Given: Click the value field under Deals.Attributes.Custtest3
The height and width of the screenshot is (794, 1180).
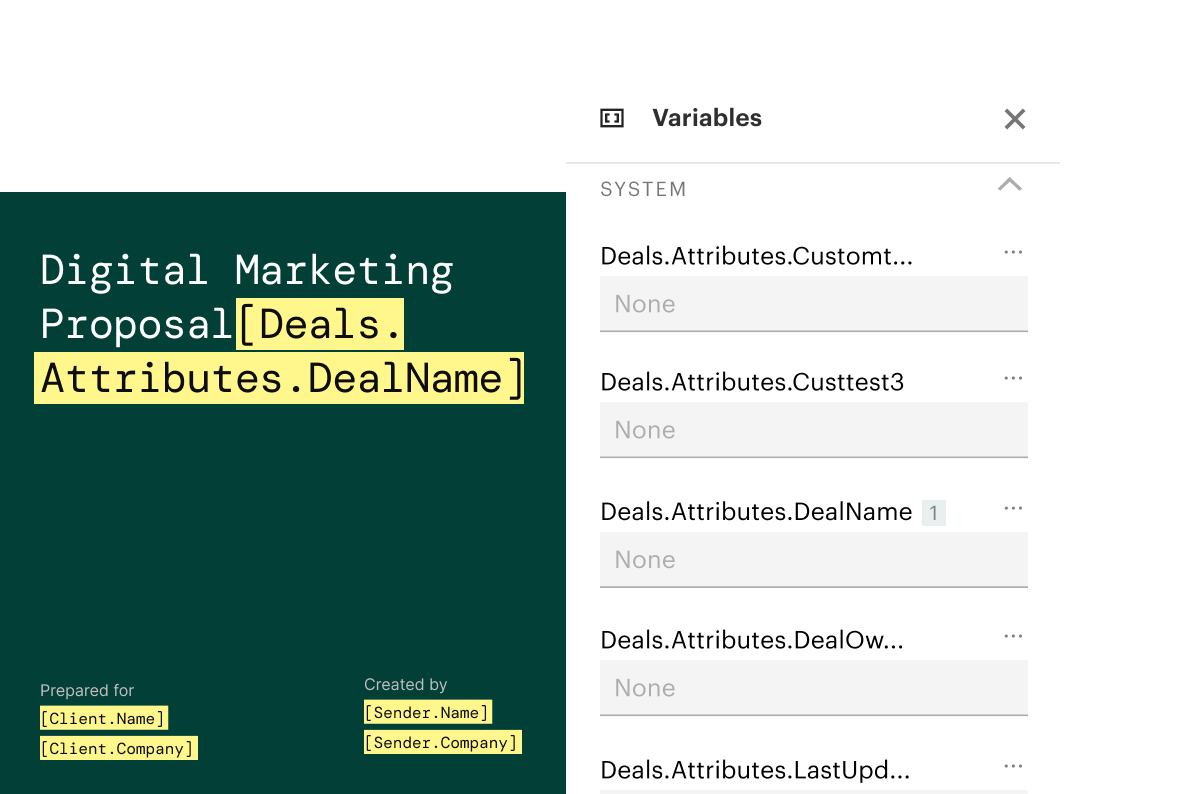Looking at the screenshot, I should pyautogui.click(x=814, y=430).
